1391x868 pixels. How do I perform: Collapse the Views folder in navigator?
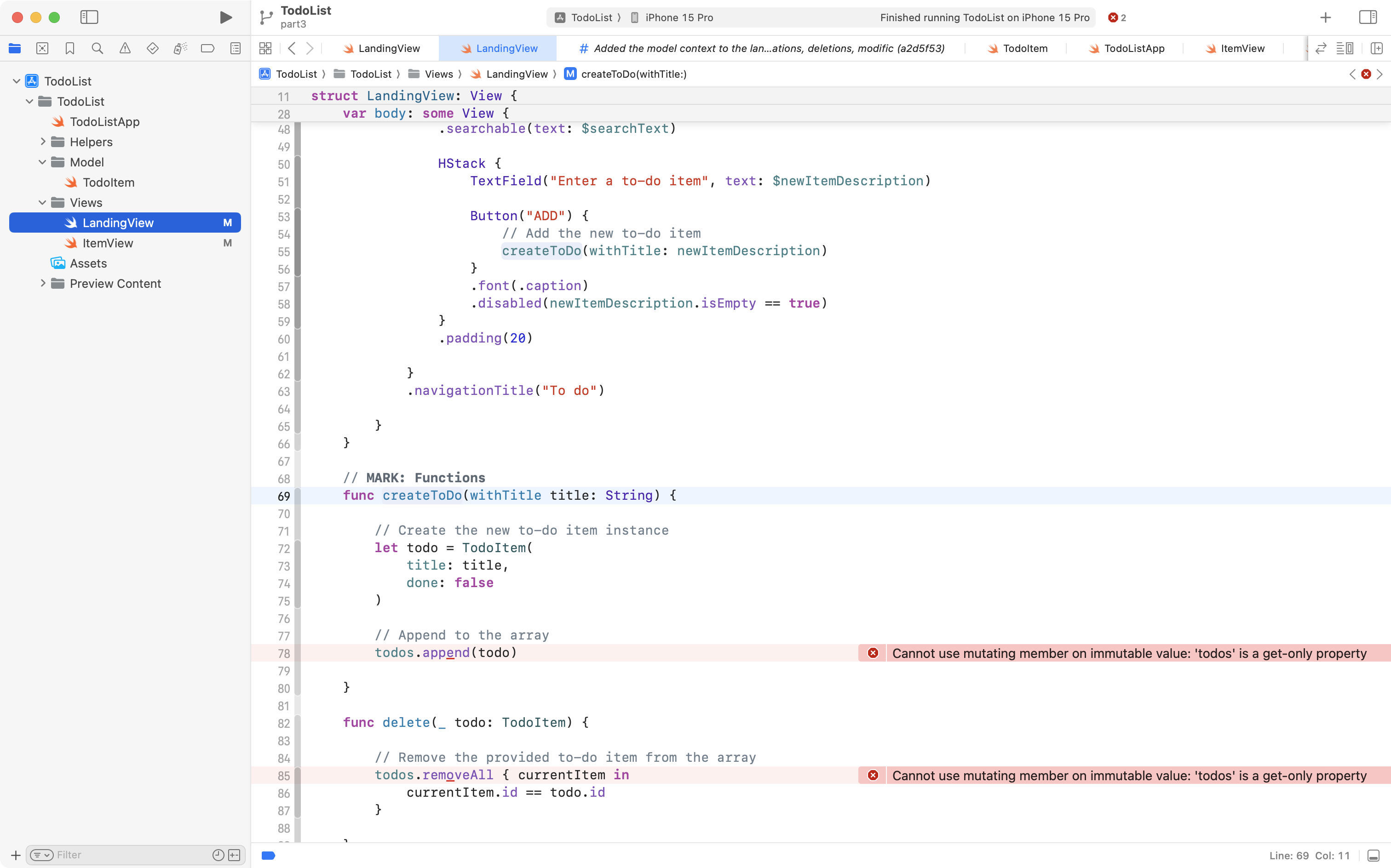pos(41,202)
